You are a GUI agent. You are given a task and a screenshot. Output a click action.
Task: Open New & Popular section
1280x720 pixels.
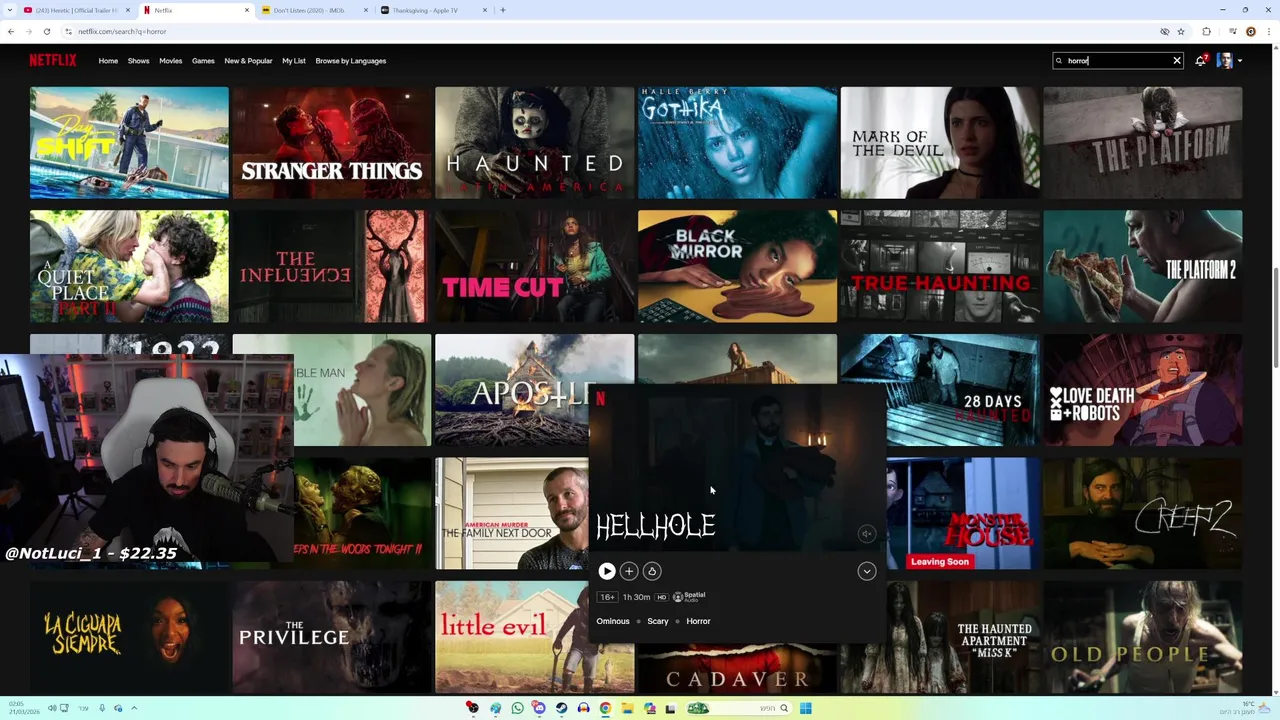tap(248, 61)
